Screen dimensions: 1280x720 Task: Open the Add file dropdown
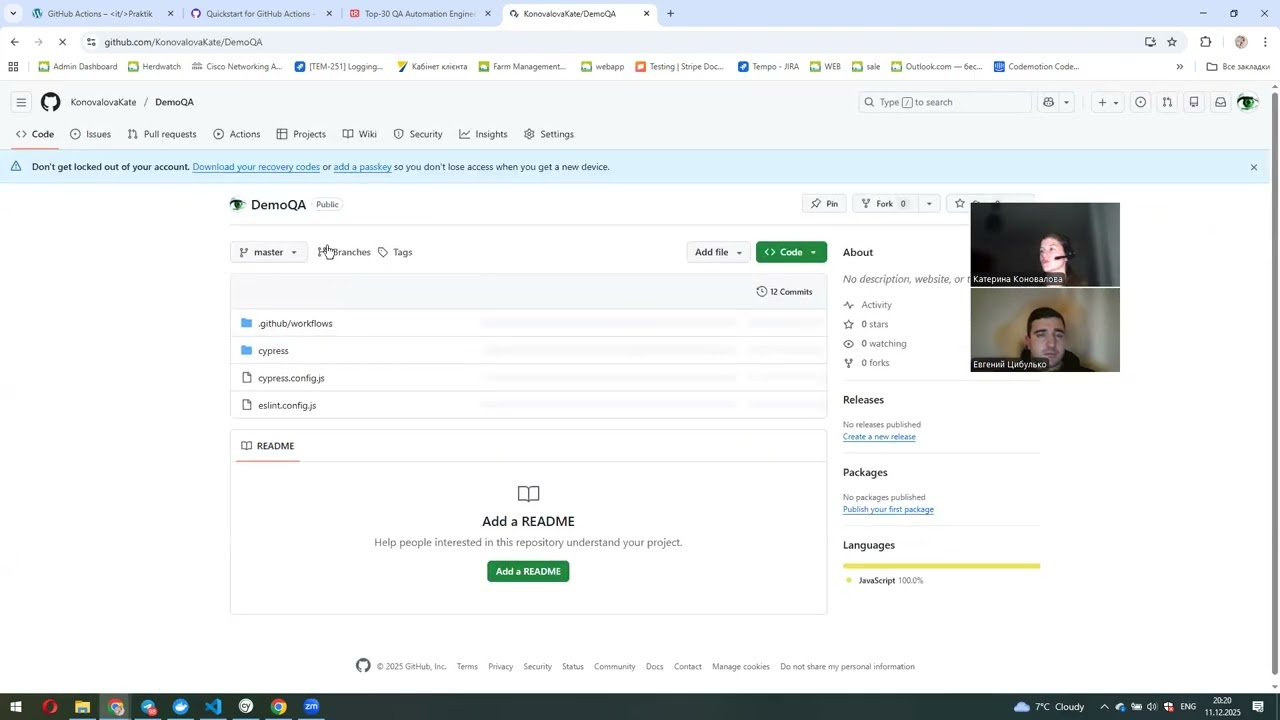718,252
